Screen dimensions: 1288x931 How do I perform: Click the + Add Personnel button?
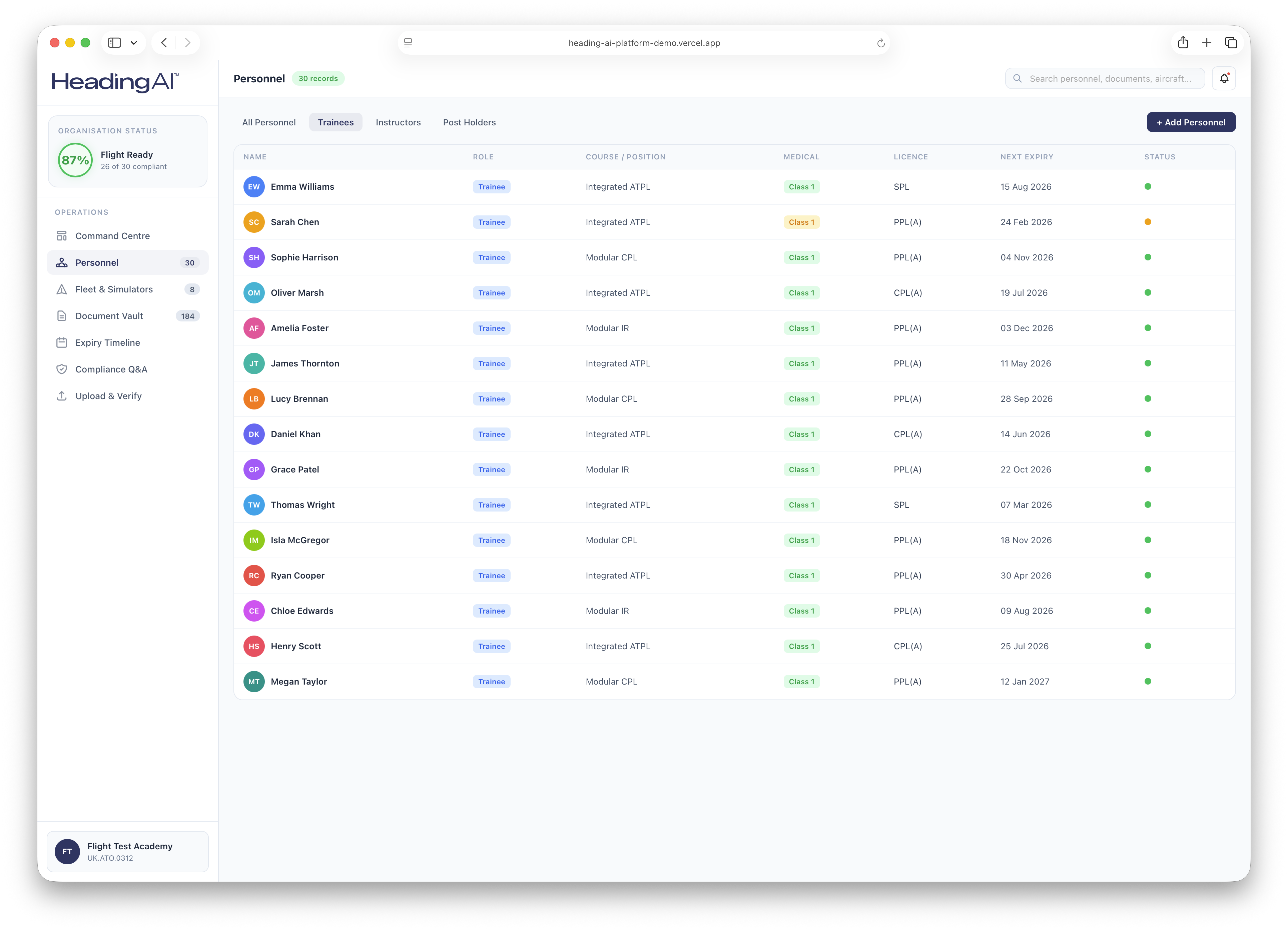click(1191, 122)
